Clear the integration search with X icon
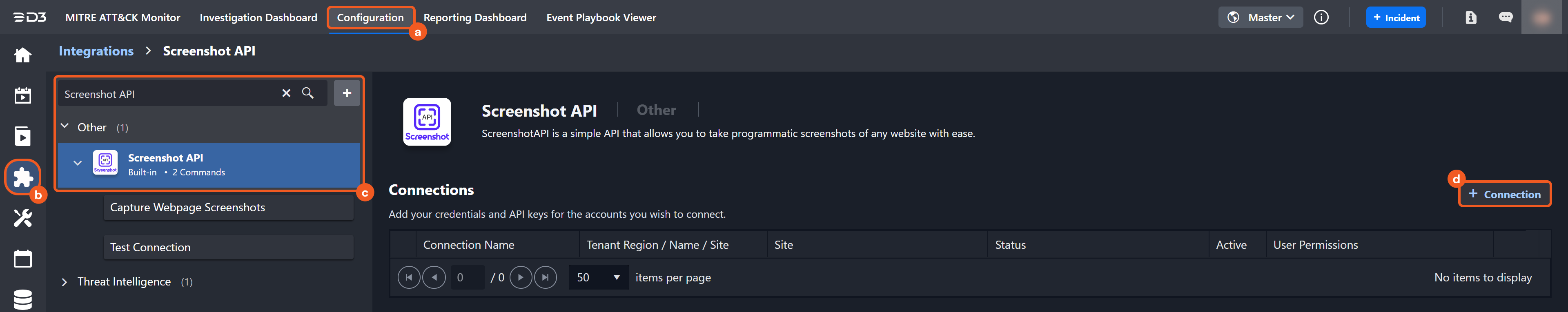 [286, 93]
